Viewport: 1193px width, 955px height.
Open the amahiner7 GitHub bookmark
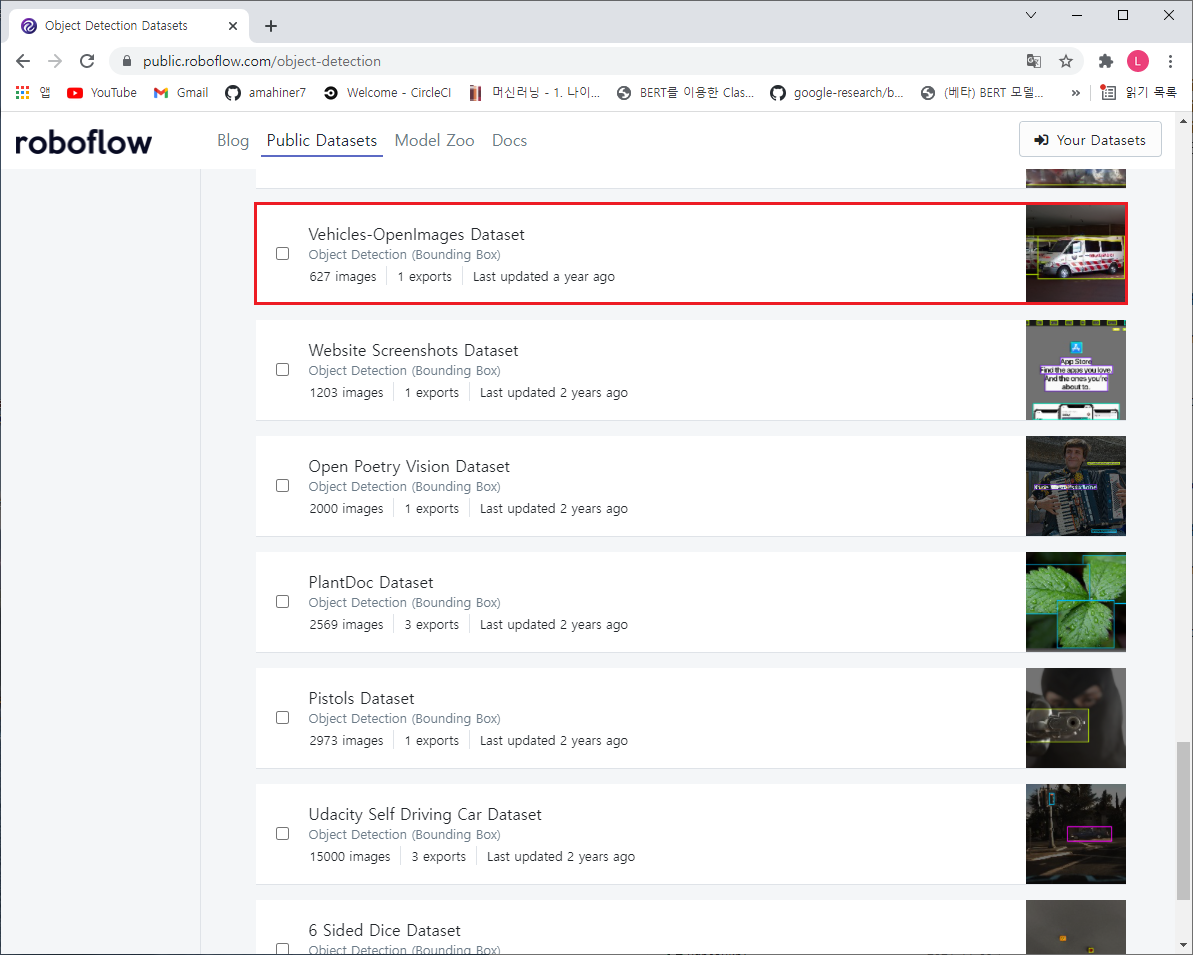[266, 92]
